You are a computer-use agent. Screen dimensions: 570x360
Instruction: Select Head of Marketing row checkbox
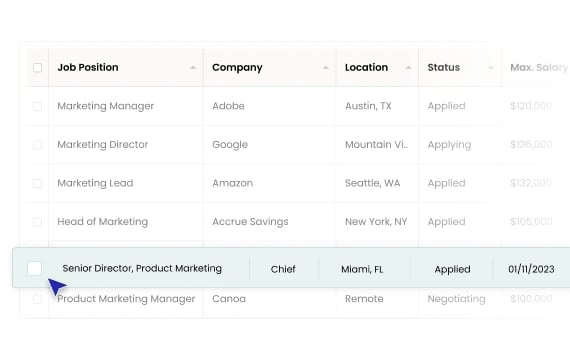[x=37, y=222]
